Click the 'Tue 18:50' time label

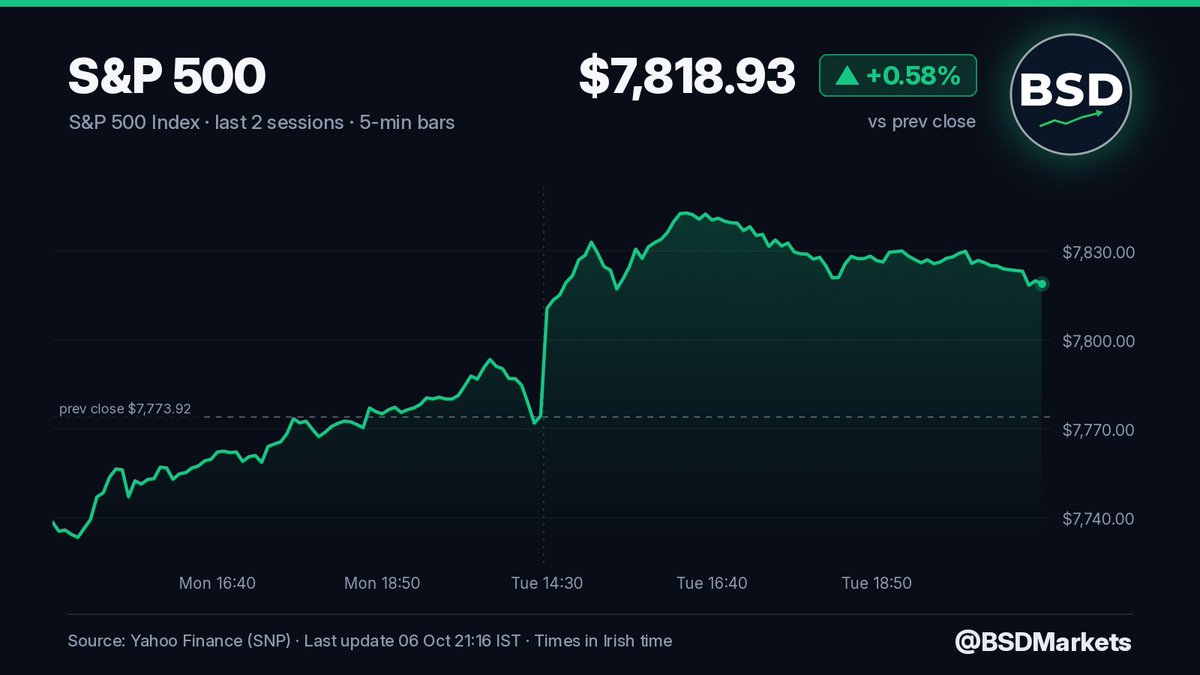[x=876, y=583]
